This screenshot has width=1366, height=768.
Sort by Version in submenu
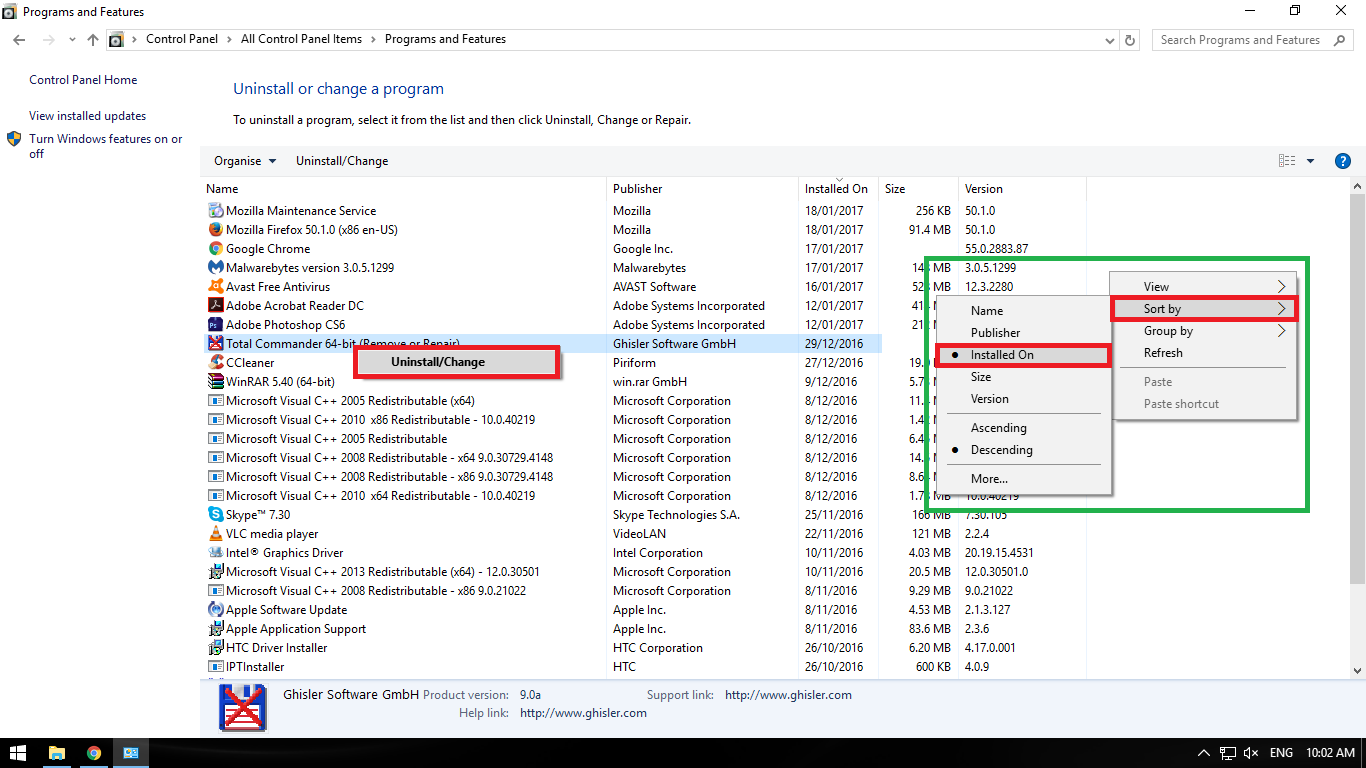coord(1023,399)
